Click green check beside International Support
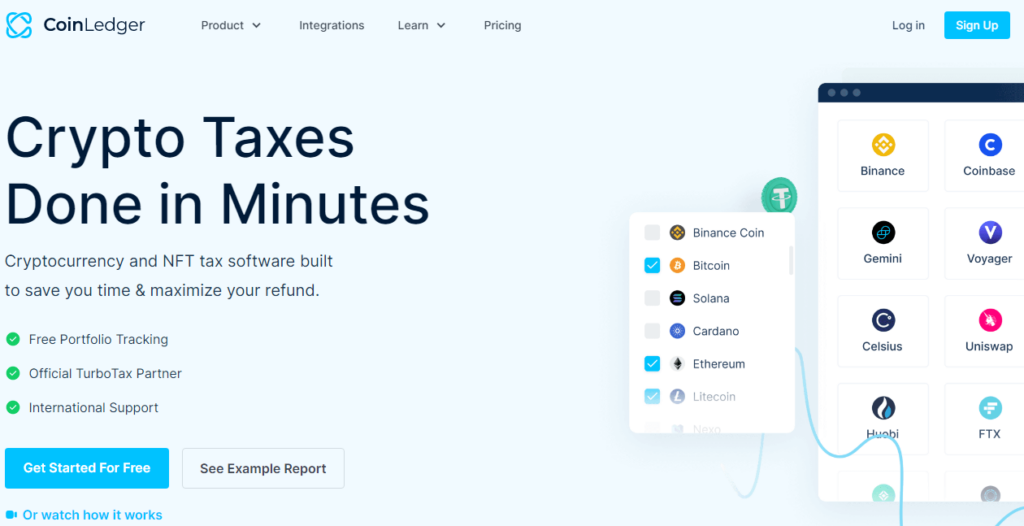 [12, 408]
